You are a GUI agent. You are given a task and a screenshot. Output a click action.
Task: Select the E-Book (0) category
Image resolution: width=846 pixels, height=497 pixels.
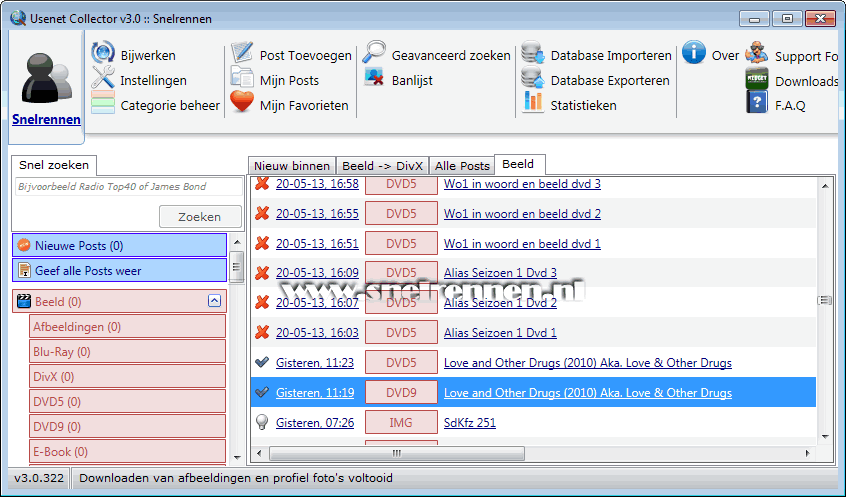[x=127, y=451]
